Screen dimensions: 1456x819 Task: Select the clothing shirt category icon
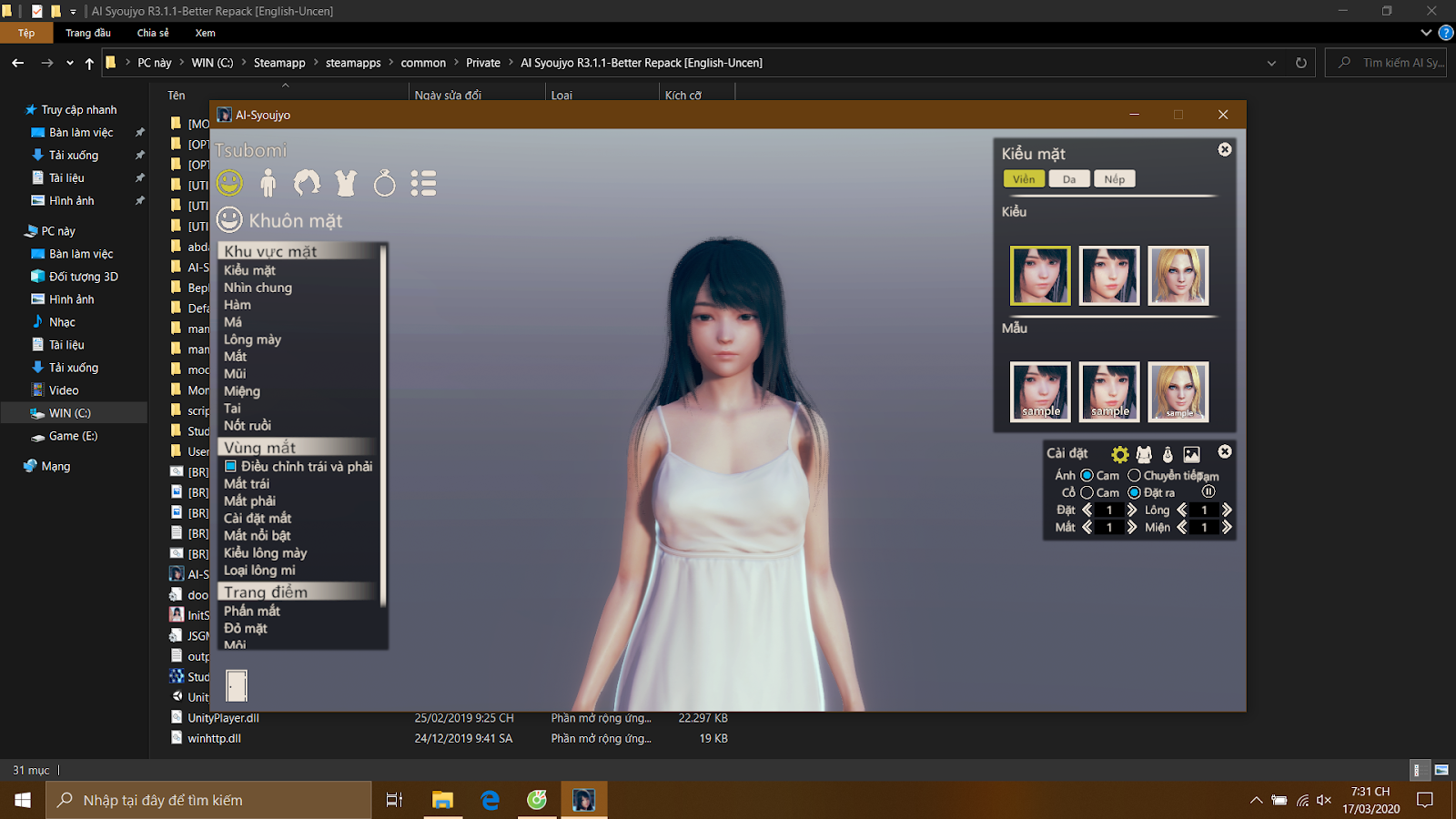346,183
